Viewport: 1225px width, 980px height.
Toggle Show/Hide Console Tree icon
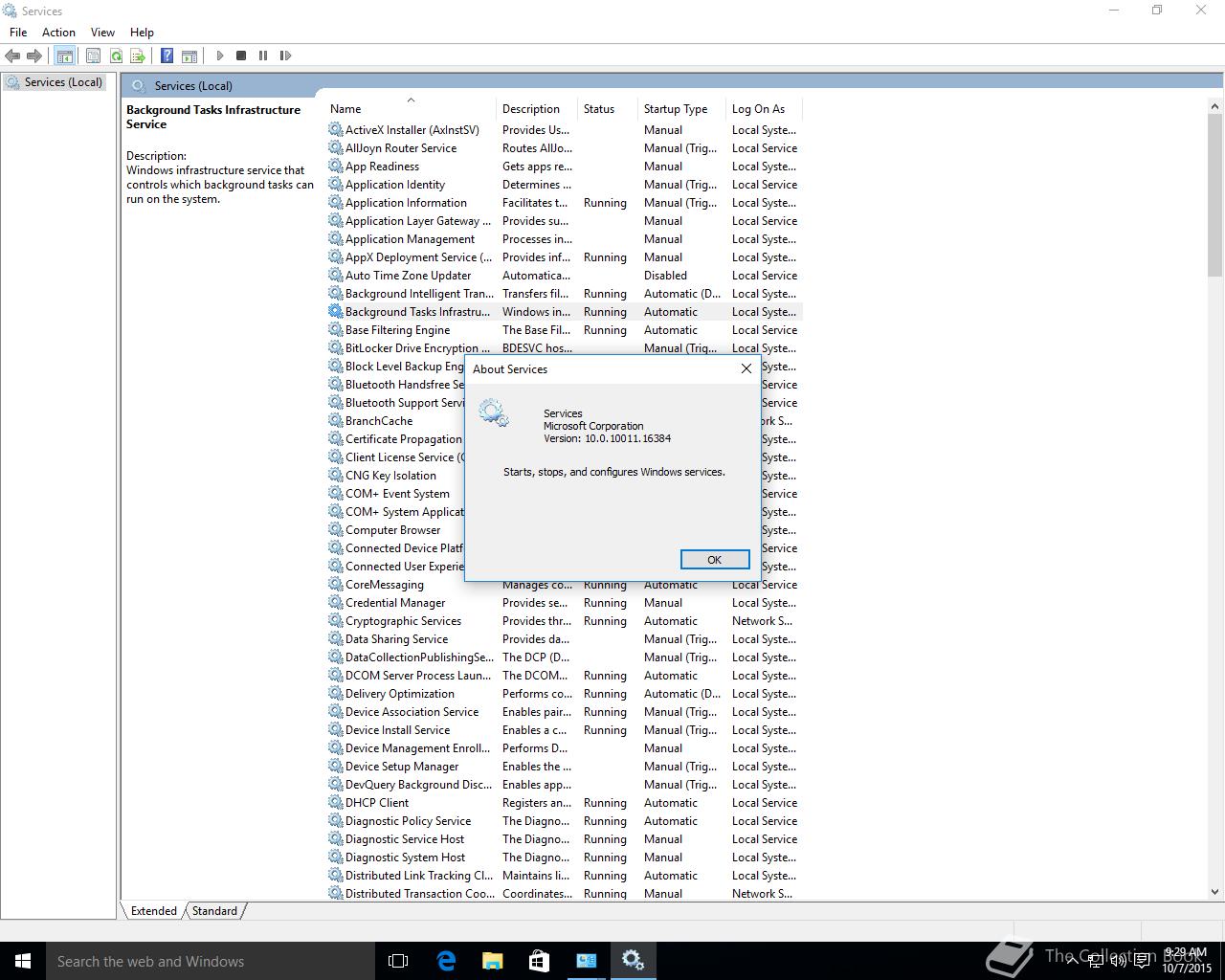[x=64, y=56]
